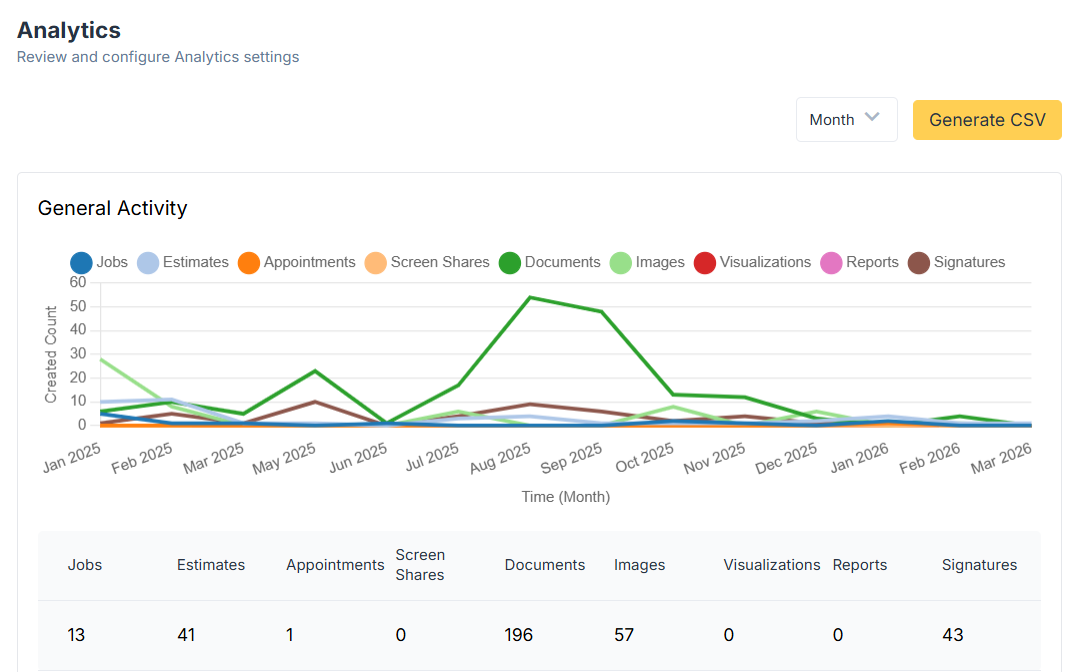Image resolution: width=1068 pixels, height=672 pixels.
Task: Select the Signatures total value 43
Action: [952, 635]
